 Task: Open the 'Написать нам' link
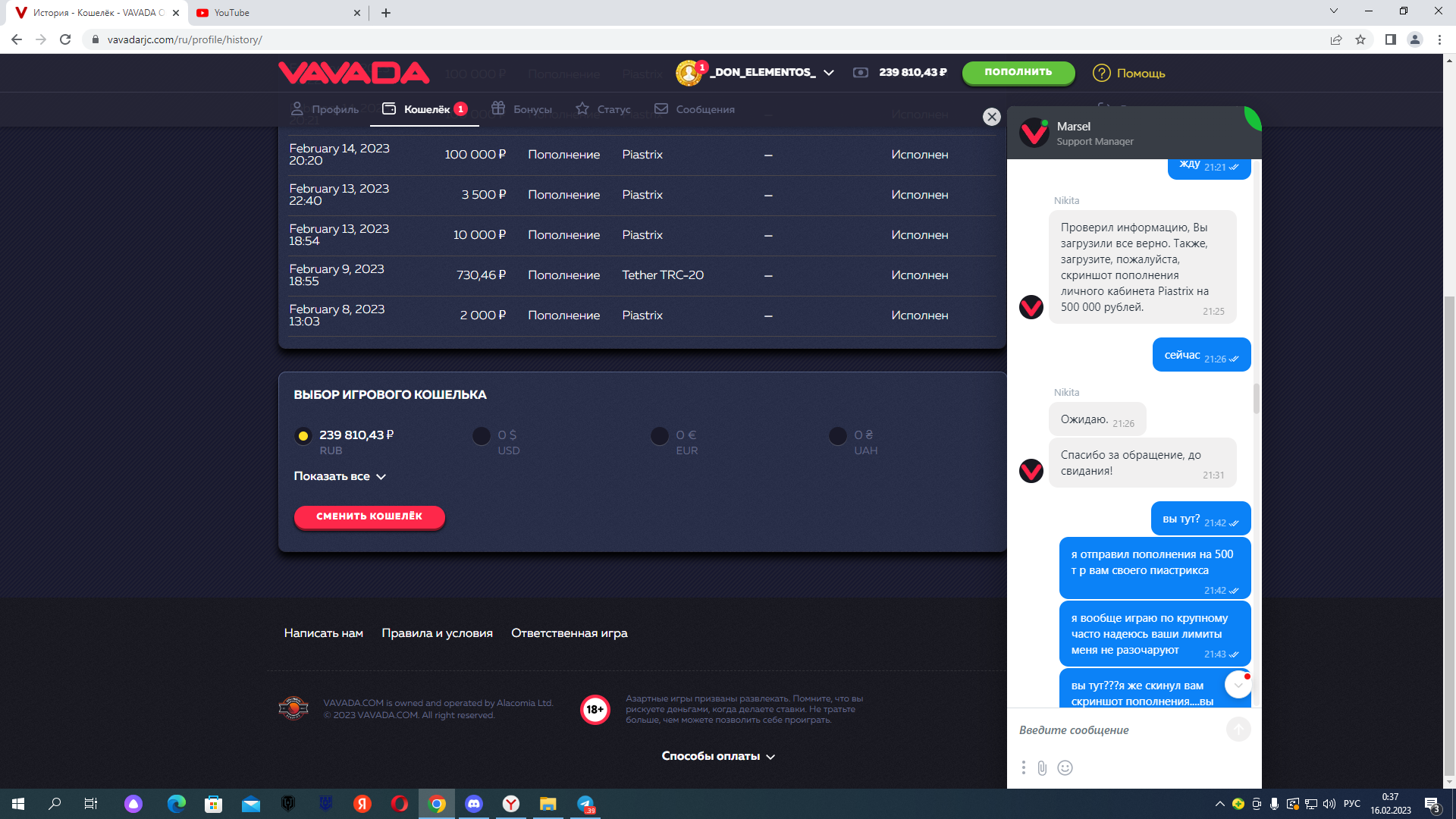tap(324, 633)
